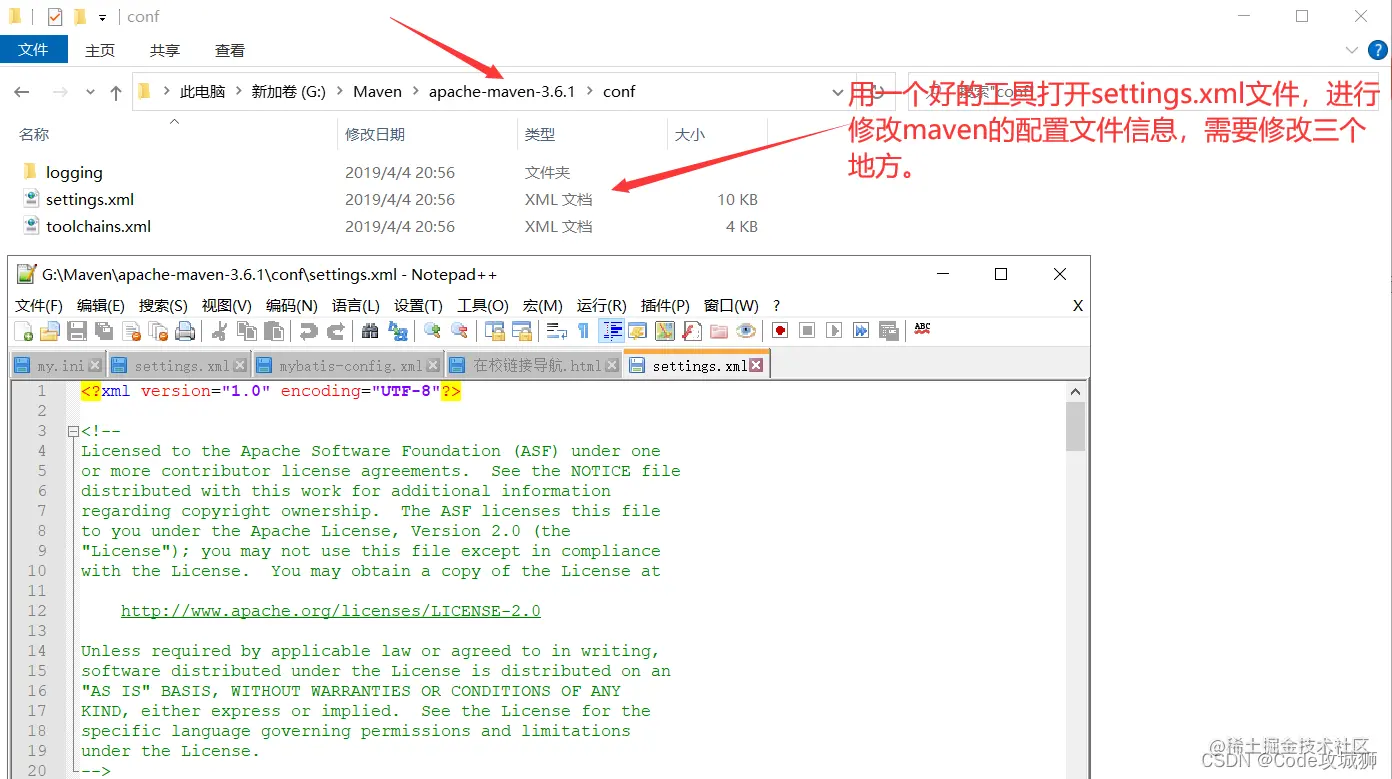The height and width of the screenshot is (779, 1392).
Task: Open the 插件(P) menu
Action: pyautogui.click(x=665, y=305)
